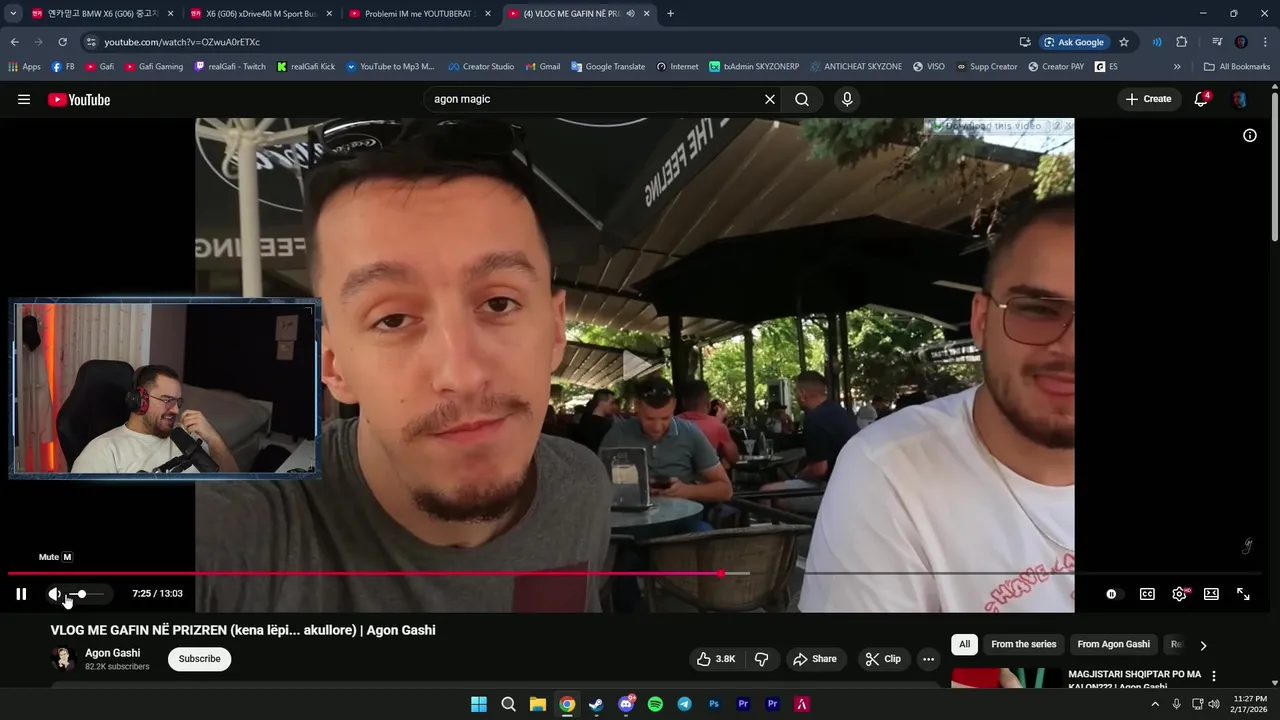Screen dimensions: 1280x720
Task: Select 'From Agon Gashi' chip
Action: click(x=1113, y=645)
